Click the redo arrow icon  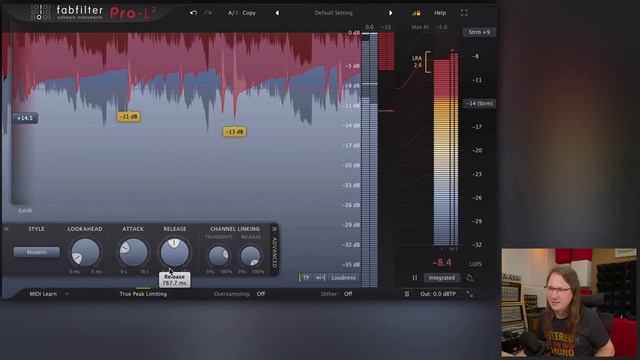coord(208,13)
